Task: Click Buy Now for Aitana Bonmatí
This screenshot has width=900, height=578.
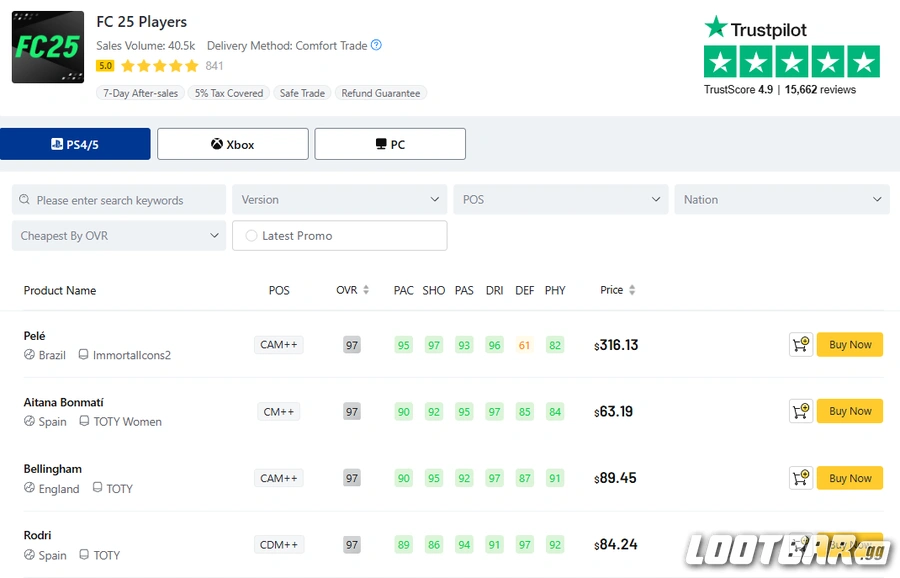Action: pyautogui.click(x=850, y=412)
